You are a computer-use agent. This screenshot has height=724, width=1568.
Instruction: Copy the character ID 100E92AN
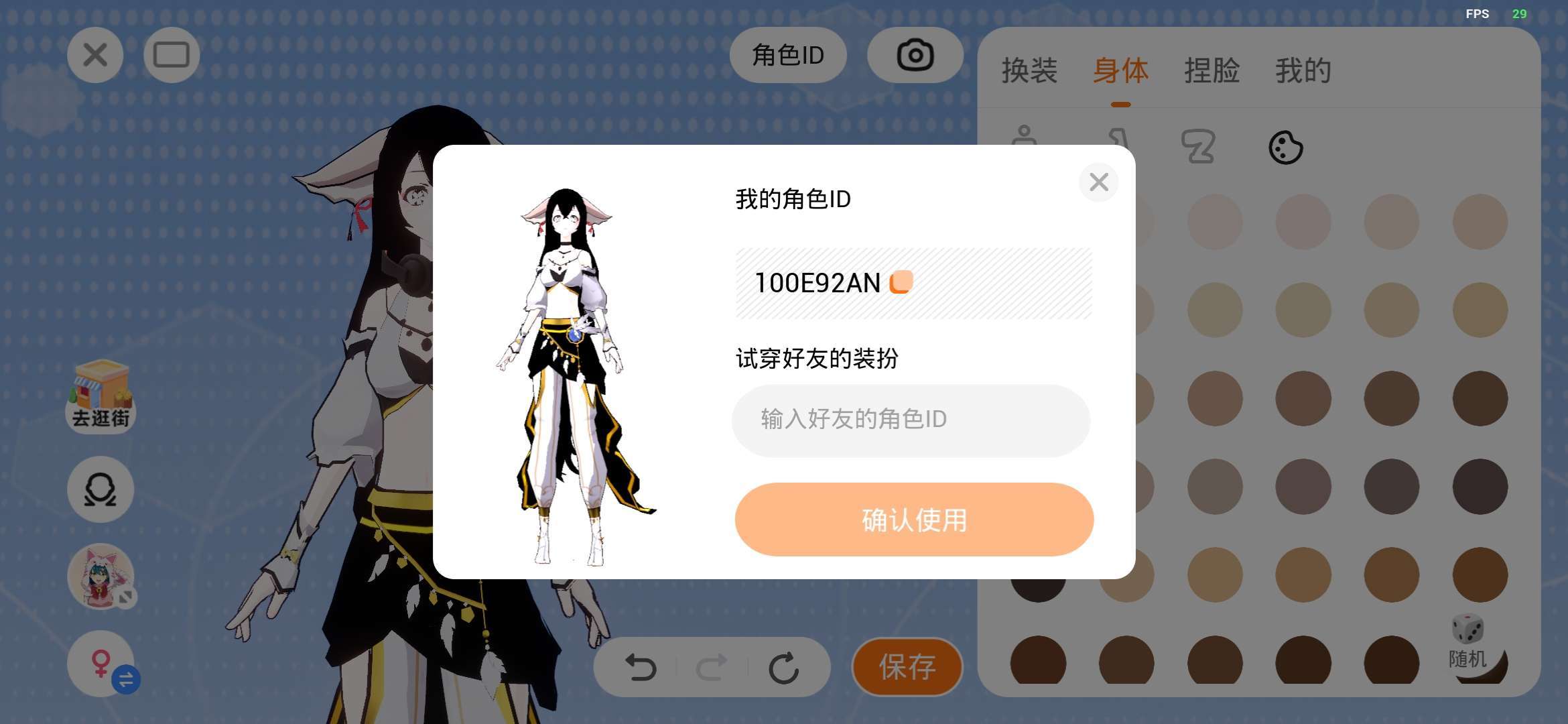pyautogui.click(x=901, y=282)
